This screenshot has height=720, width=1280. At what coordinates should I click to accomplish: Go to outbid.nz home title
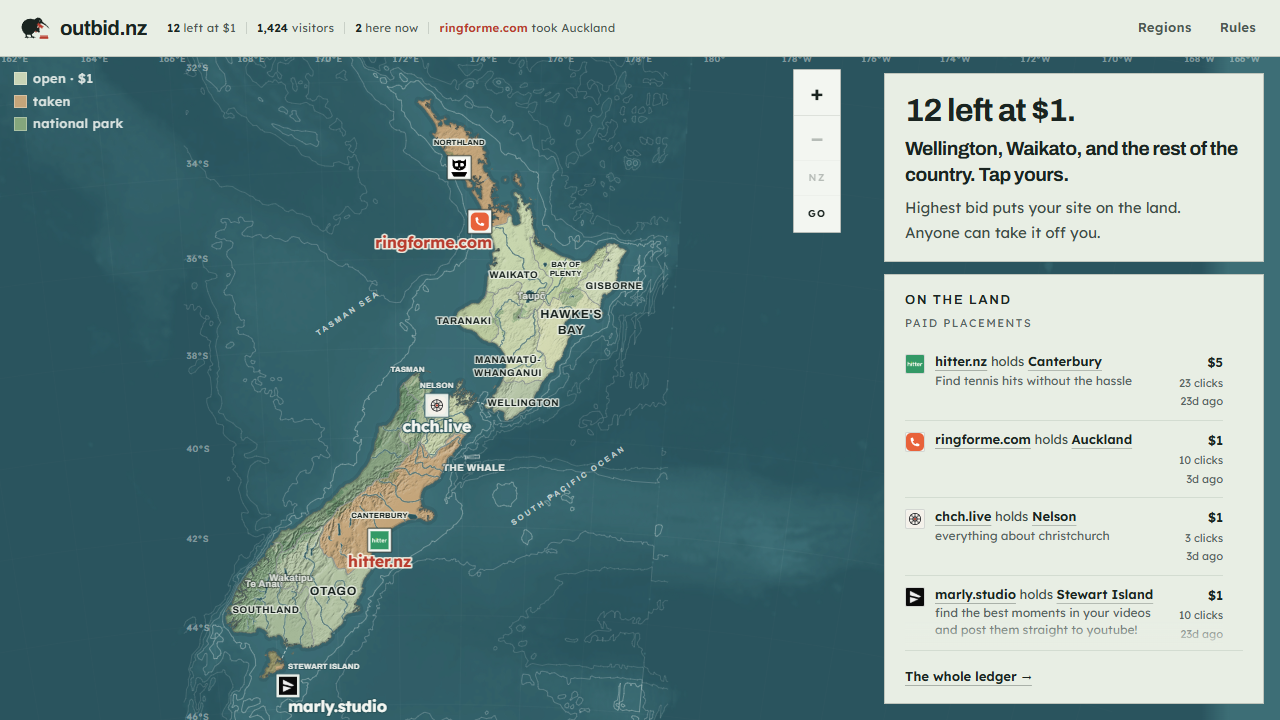[x=103, y=28]
